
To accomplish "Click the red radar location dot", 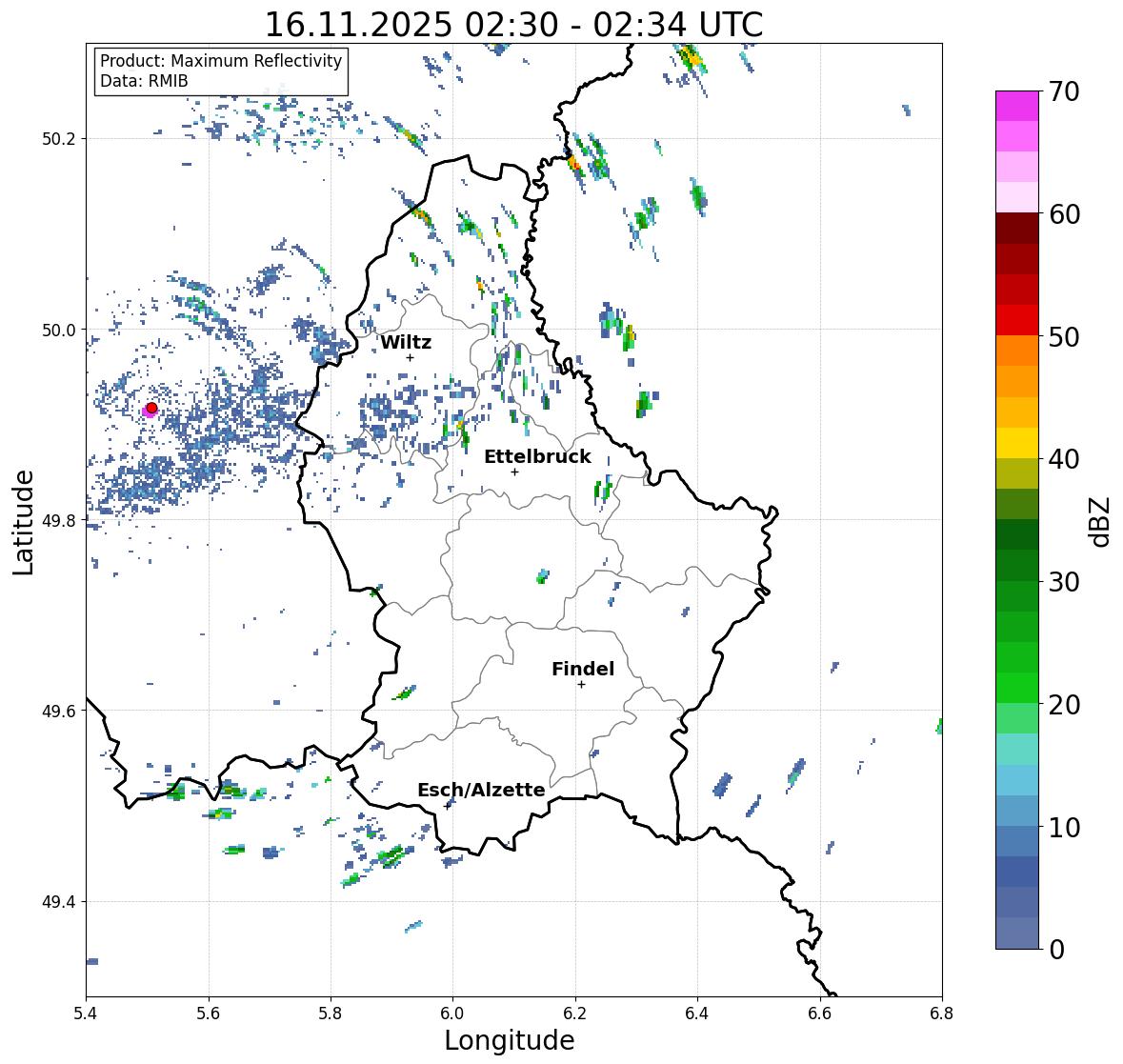I will point(151,408).
